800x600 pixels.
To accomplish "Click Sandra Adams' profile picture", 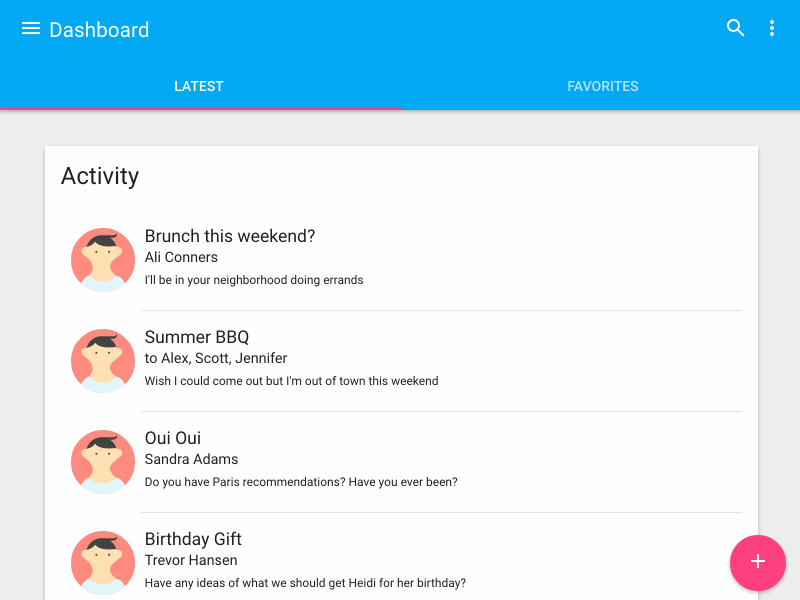I will coord(102,461).
